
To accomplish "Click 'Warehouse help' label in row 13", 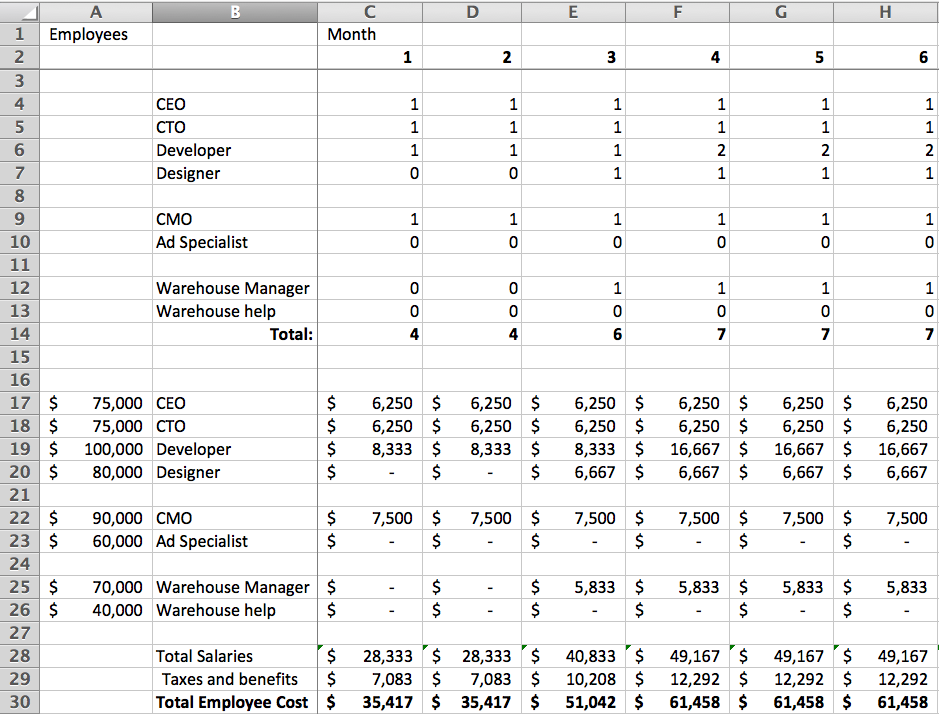I will click(235, 311).
